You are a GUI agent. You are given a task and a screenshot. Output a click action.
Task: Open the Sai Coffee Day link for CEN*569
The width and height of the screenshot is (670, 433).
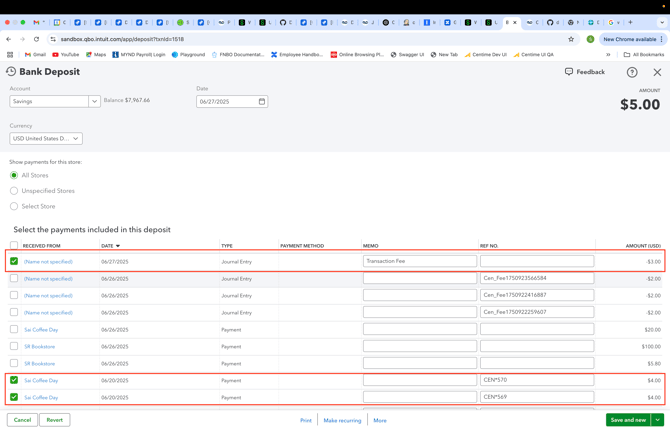pyautogui.click(x=41, y=398)
